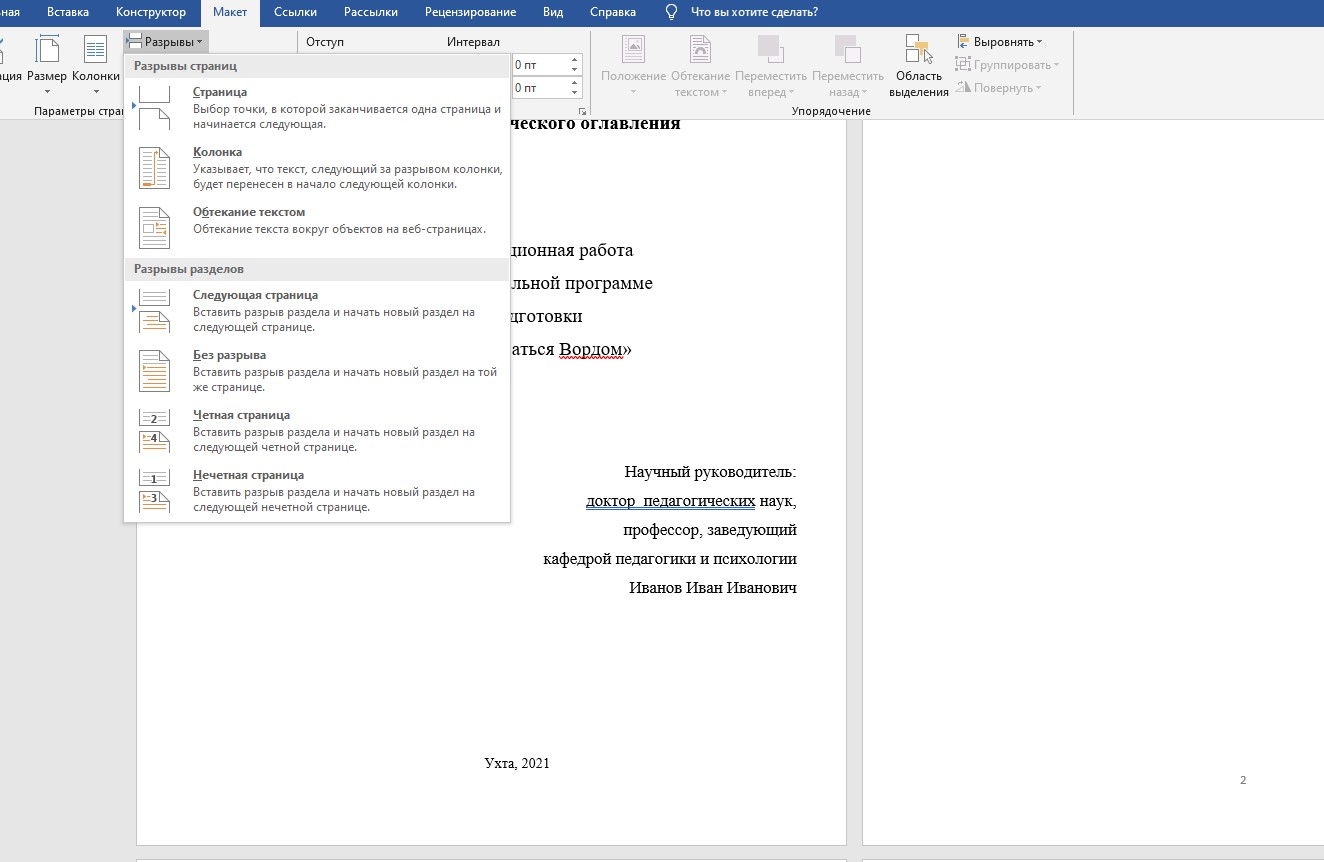
Task: Collapse the Разрывы breaks dropdown
Action: pos(167,42)
